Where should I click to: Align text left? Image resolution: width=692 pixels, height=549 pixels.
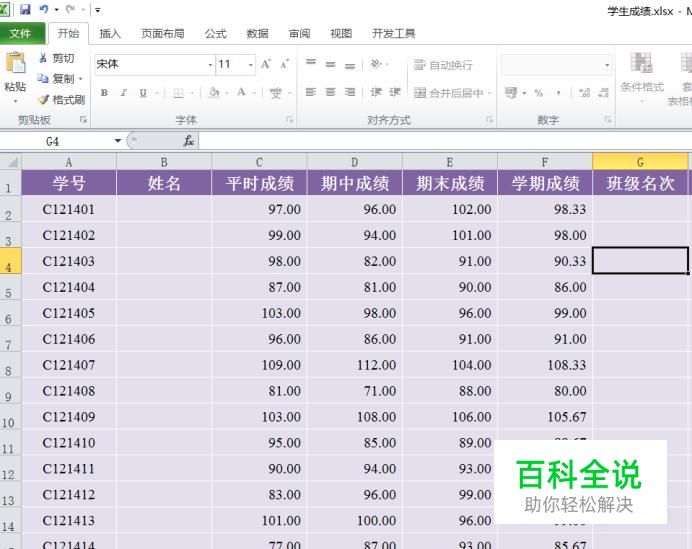point(311,92)
